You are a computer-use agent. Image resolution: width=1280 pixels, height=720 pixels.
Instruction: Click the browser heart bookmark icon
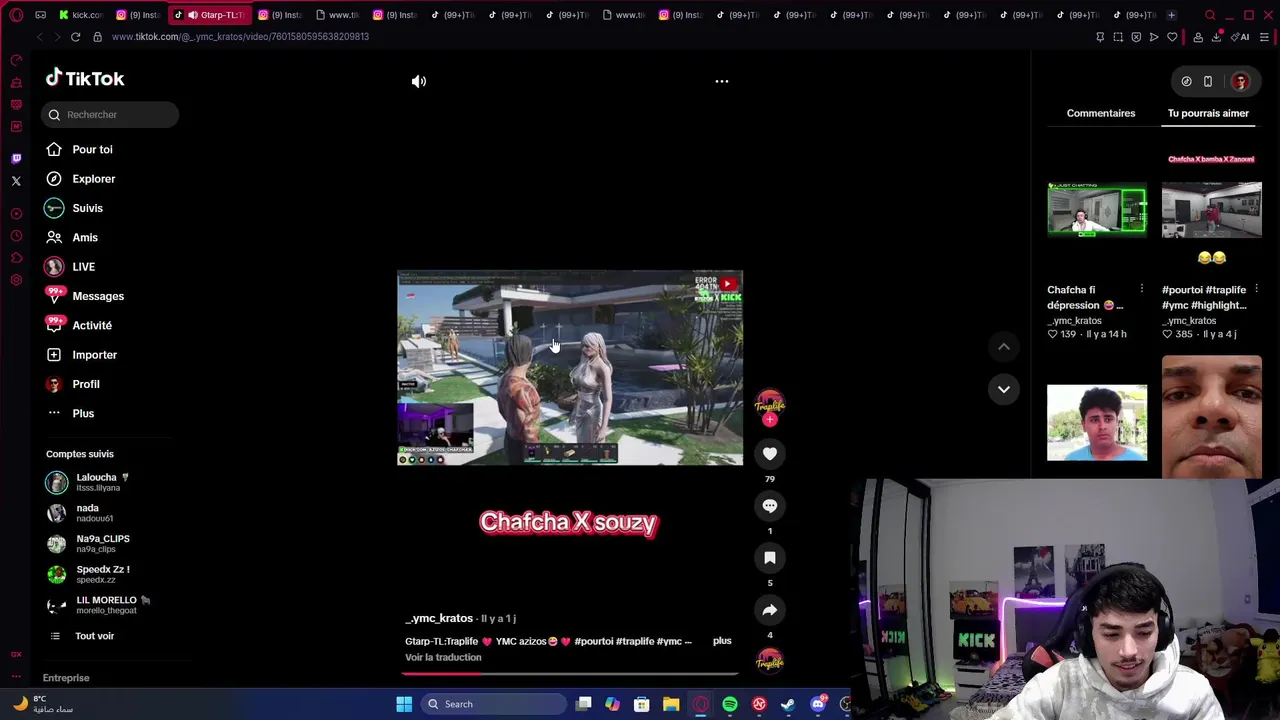point(1172,37)
